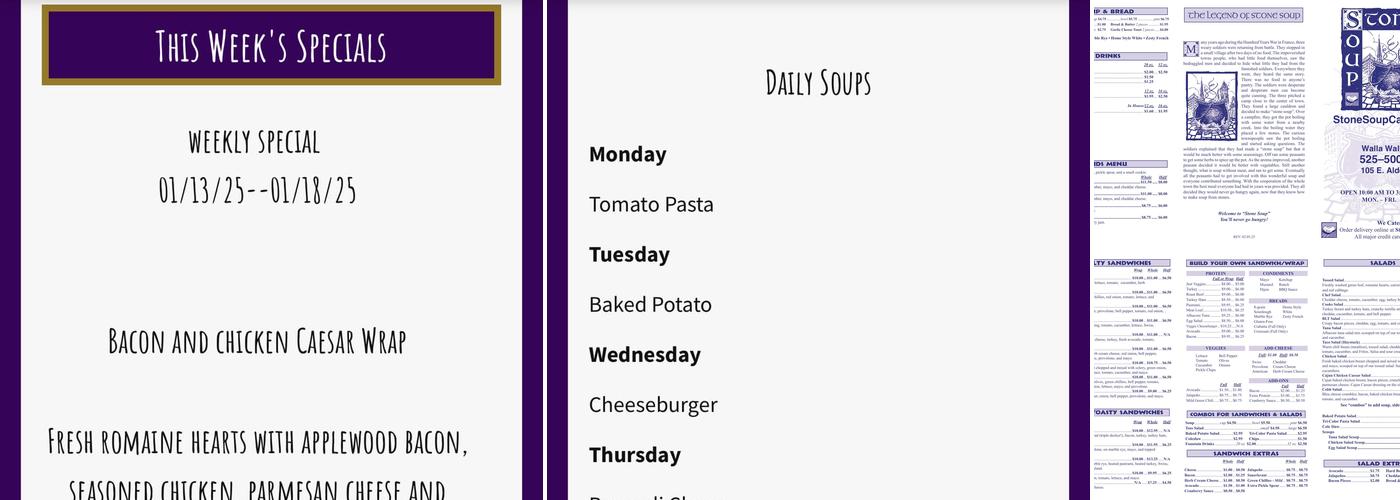
Task: Select the Tuesday soup day label
Action: coord(629,254)
